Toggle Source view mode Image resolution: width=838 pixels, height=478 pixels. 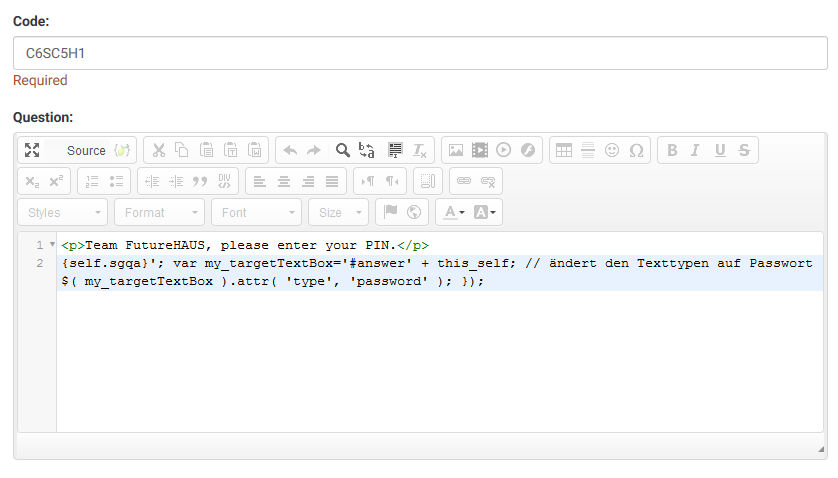click(x=86, y=150)
